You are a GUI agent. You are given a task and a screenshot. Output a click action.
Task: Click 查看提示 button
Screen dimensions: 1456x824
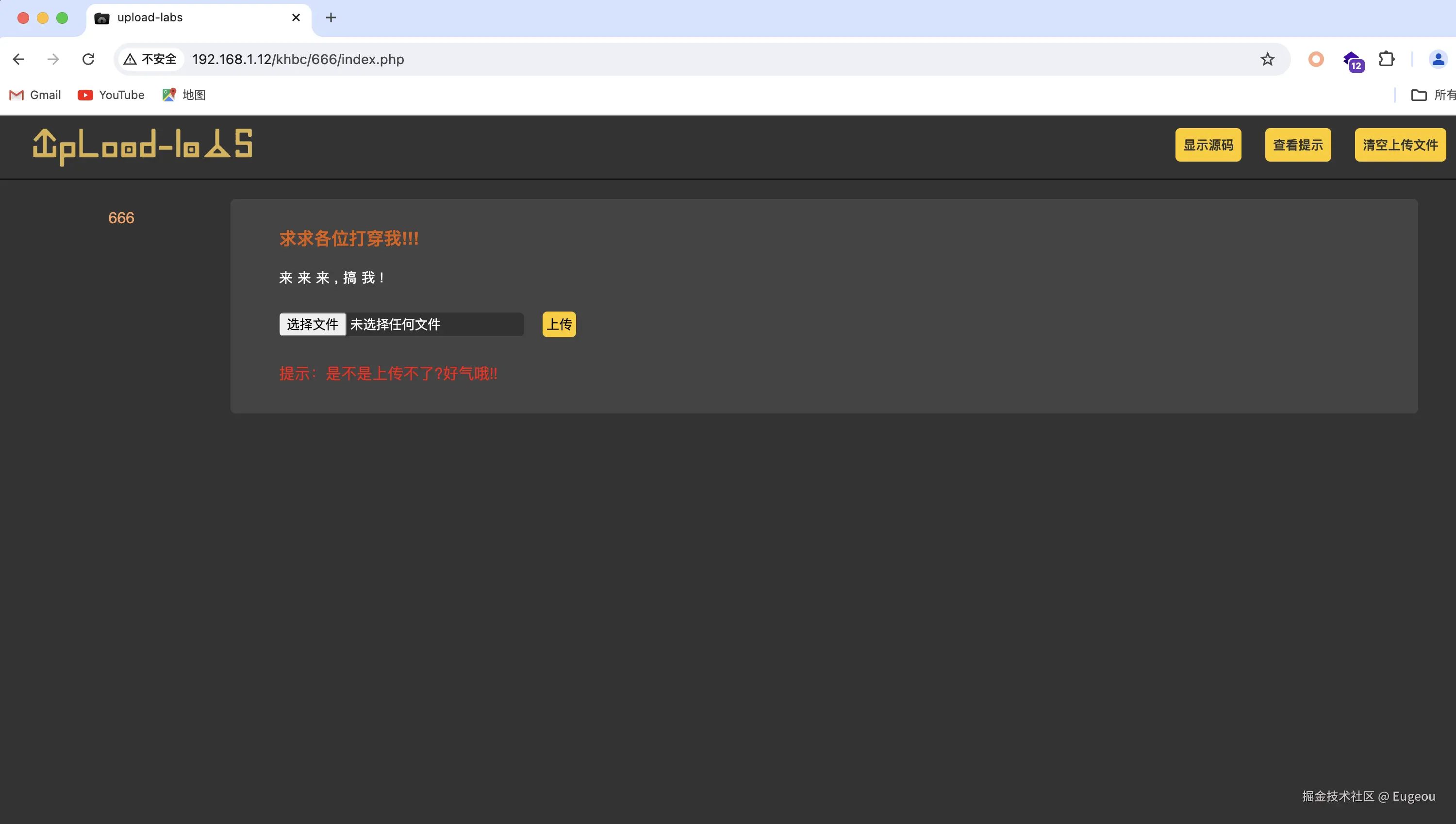pos(1298,146)
